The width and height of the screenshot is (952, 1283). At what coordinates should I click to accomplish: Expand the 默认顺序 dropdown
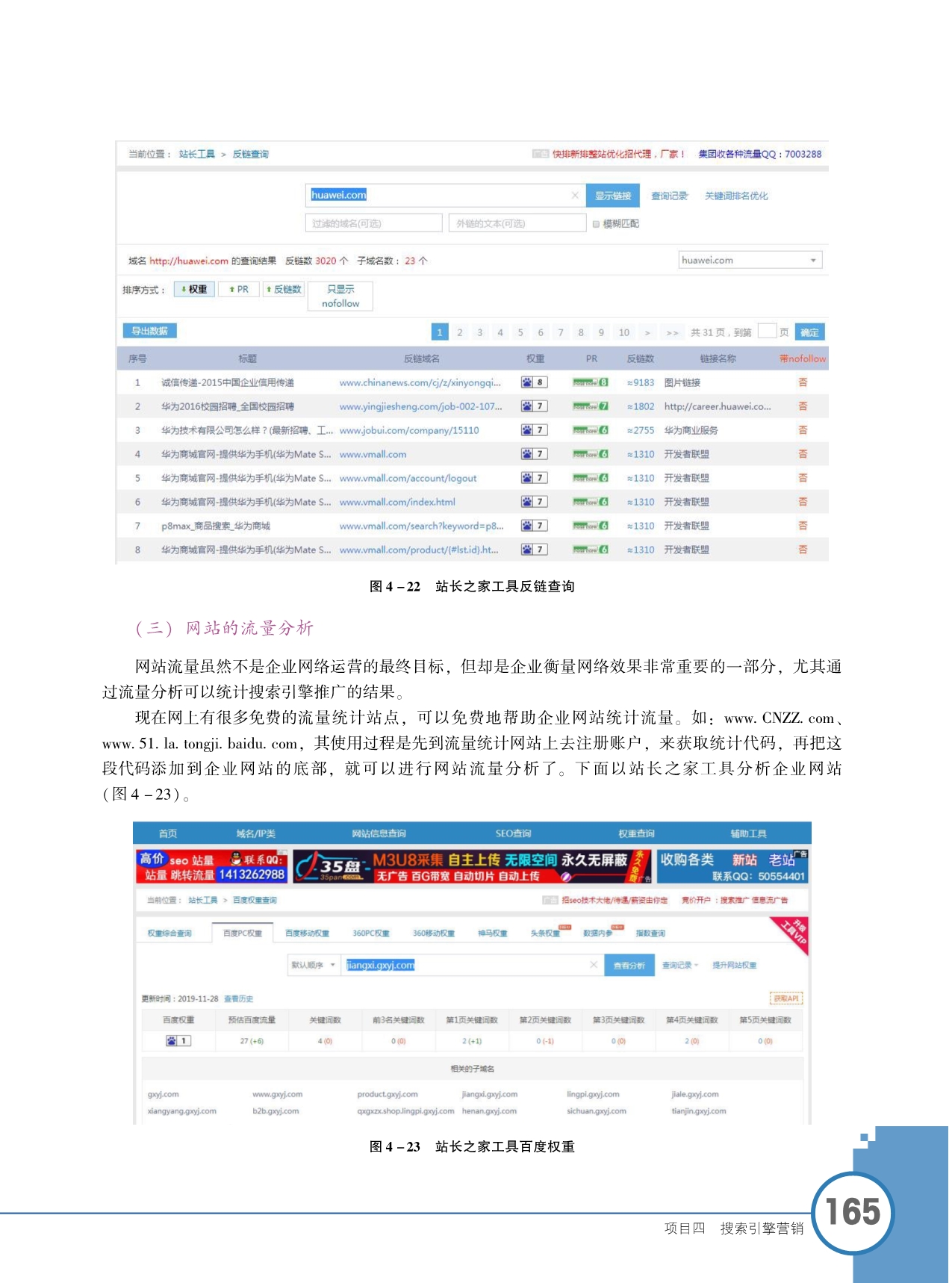314,965
